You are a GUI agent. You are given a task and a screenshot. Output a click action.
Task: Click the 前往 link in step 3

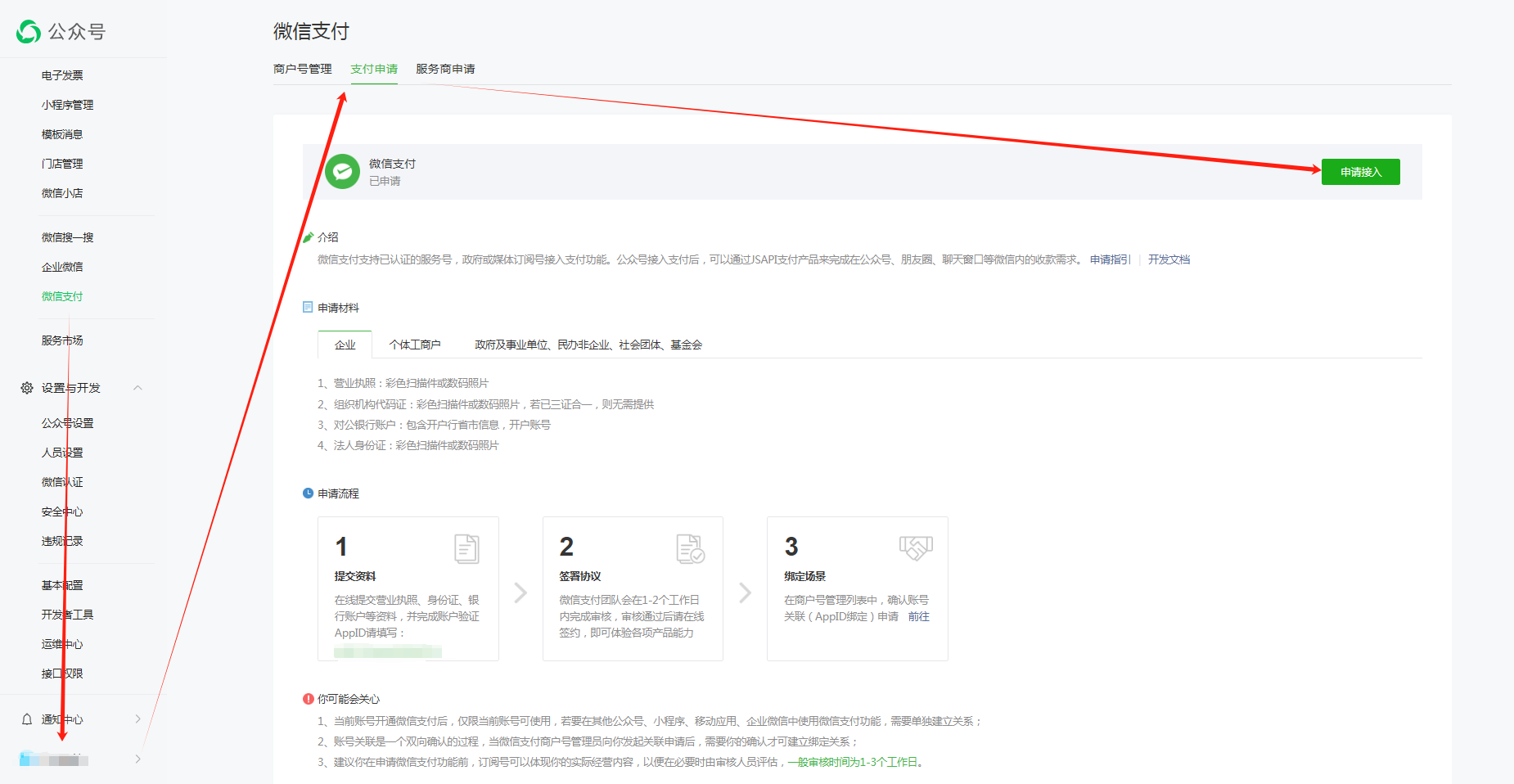click(x=919, y=616)
